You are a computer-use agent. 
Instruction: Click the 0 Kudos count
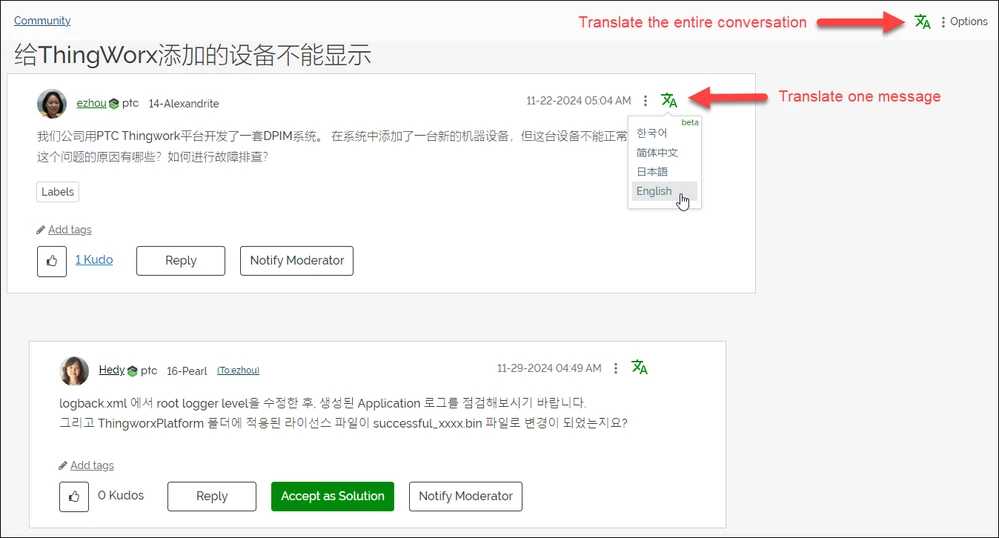120,495
